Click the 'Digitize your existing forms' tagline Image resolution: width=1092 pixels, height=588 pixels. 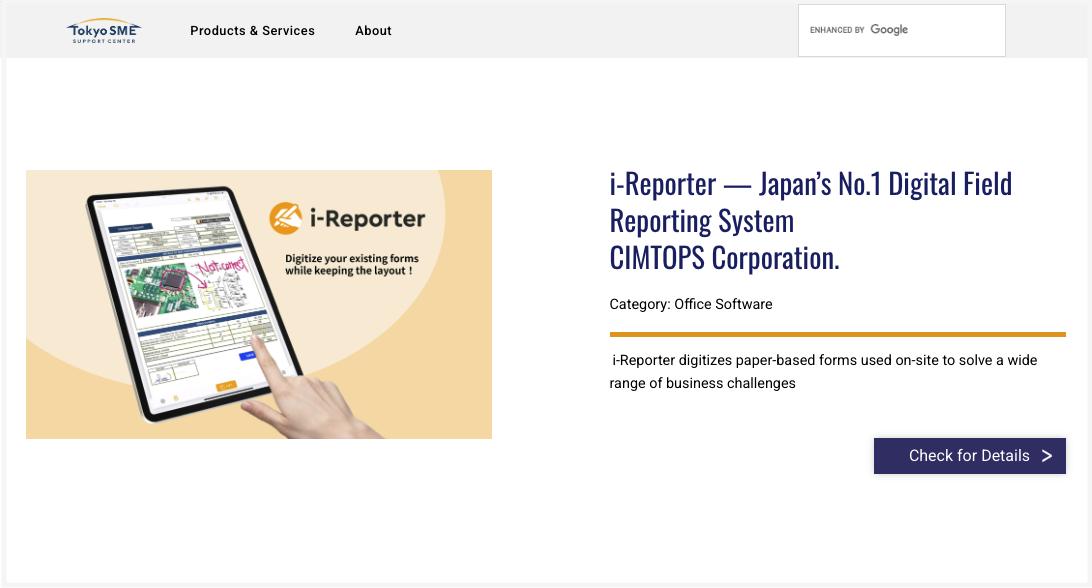[x=349, y=264]
